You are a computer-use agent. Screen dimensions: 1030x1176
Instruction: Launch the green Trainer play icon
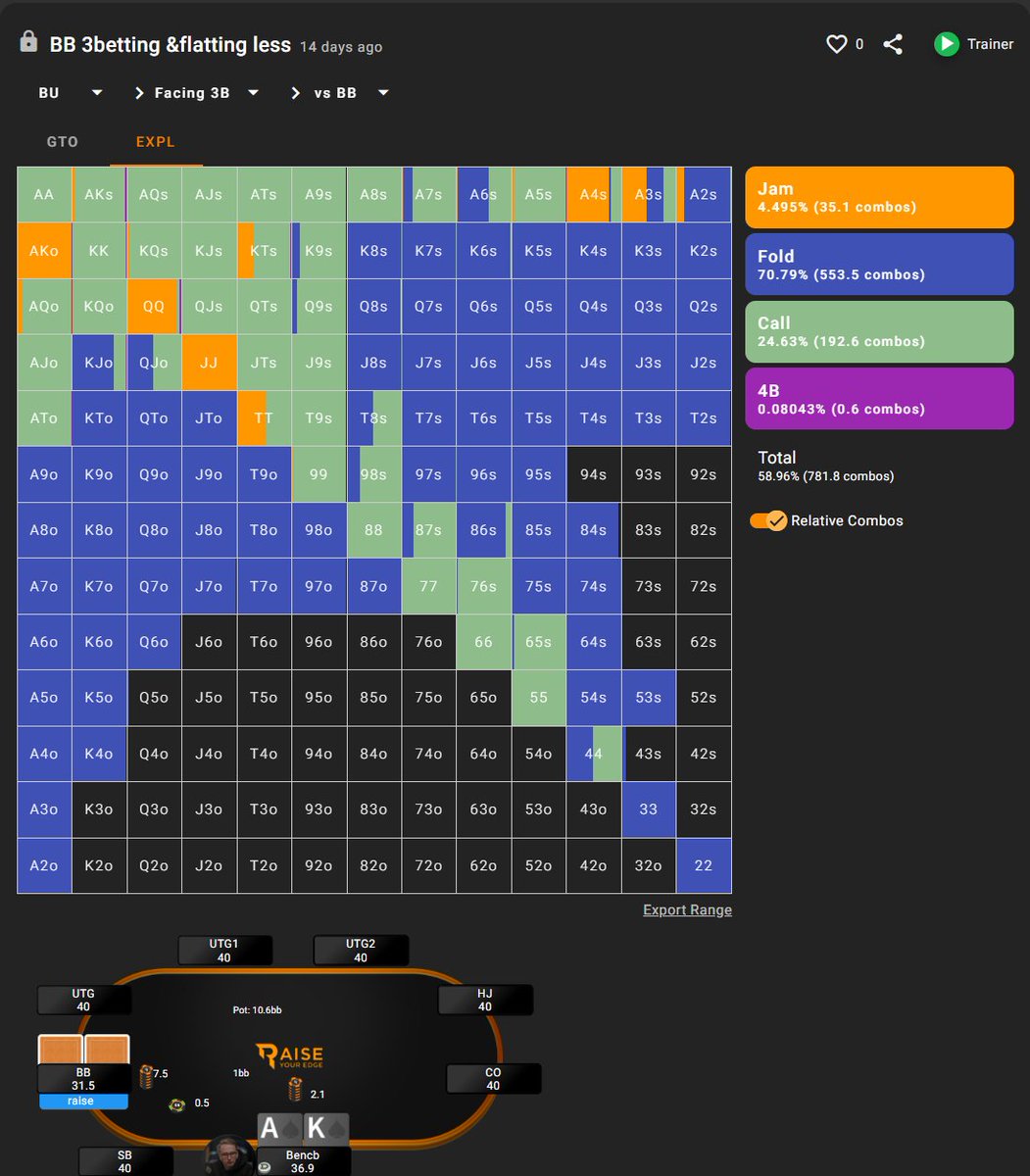[x=947, y=44]
